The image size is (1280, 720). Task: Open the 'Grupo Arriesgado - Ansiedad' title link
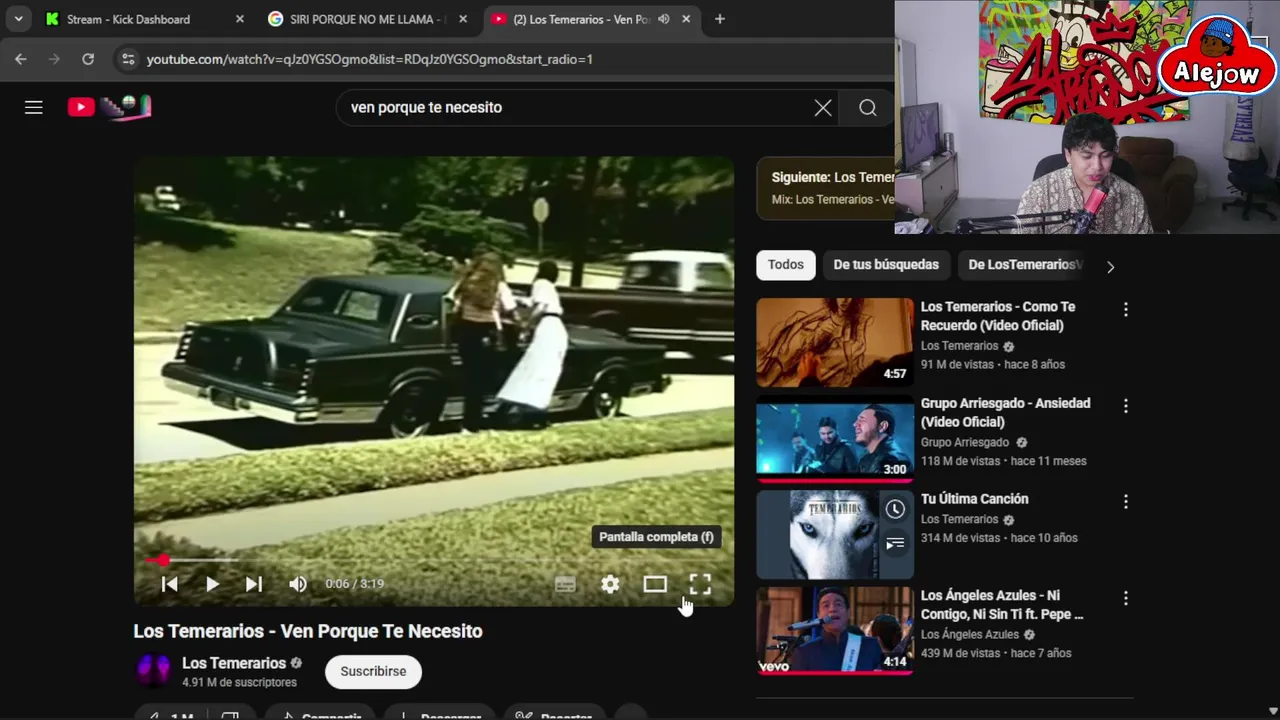click(x=1005, y=412)
